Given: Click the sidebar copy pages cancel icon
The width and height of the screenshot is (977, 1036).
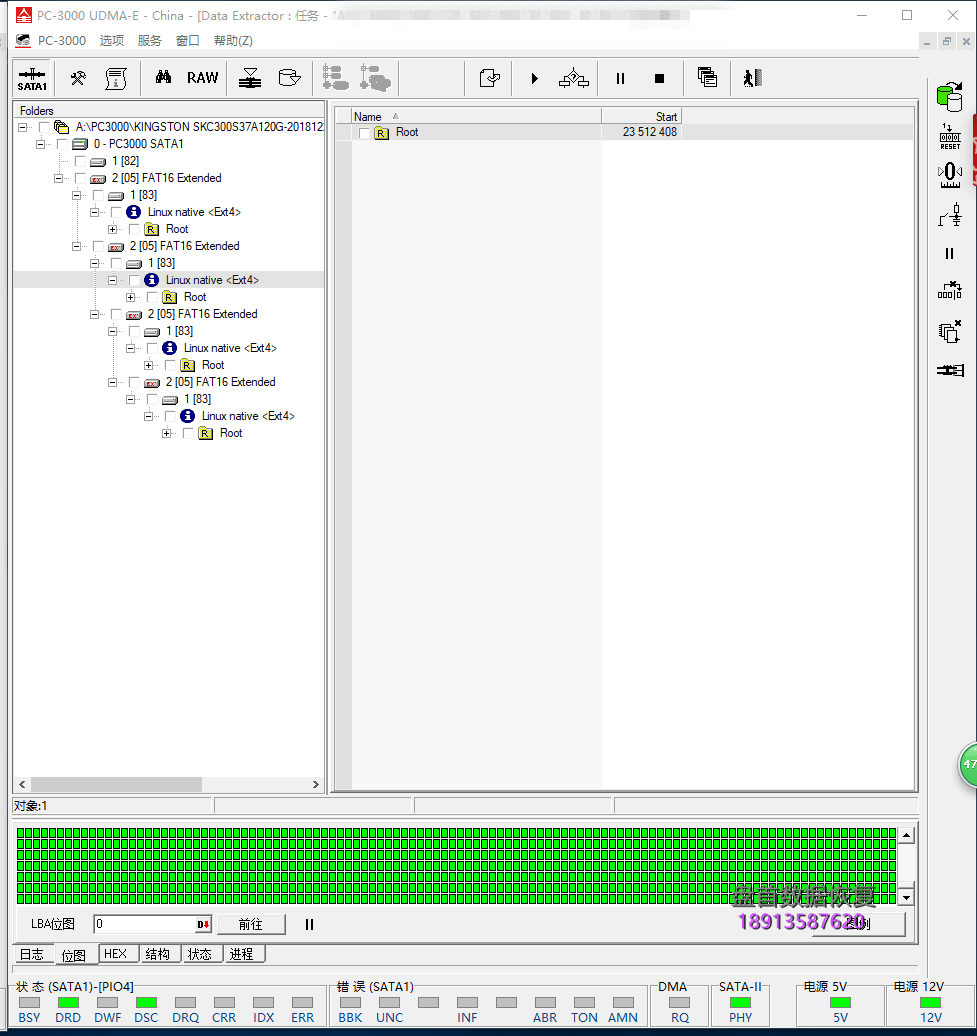Looking at the screenshot, I should 950,331.
